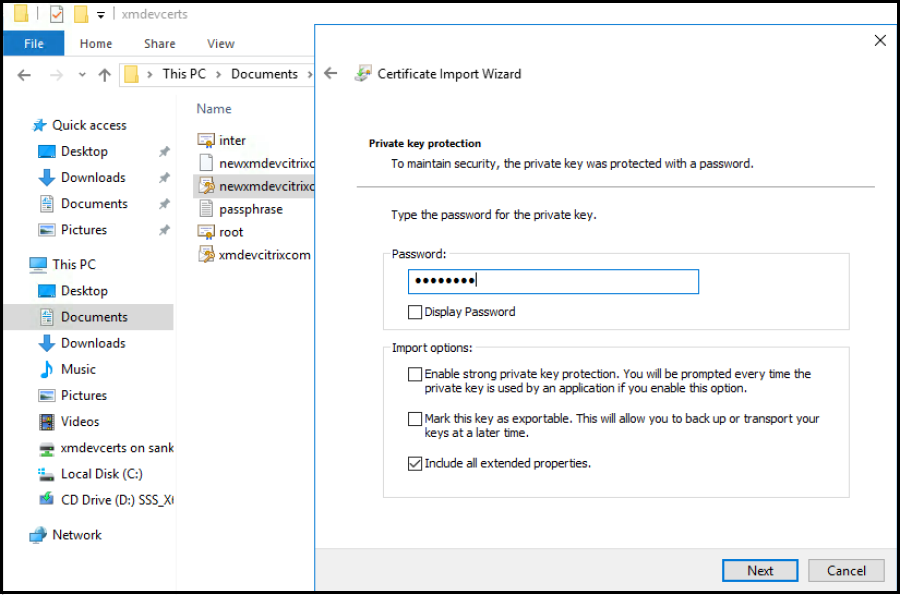900x595 pixels.
Task: Click the pin icon beside Documents
Action: point(164,204)
